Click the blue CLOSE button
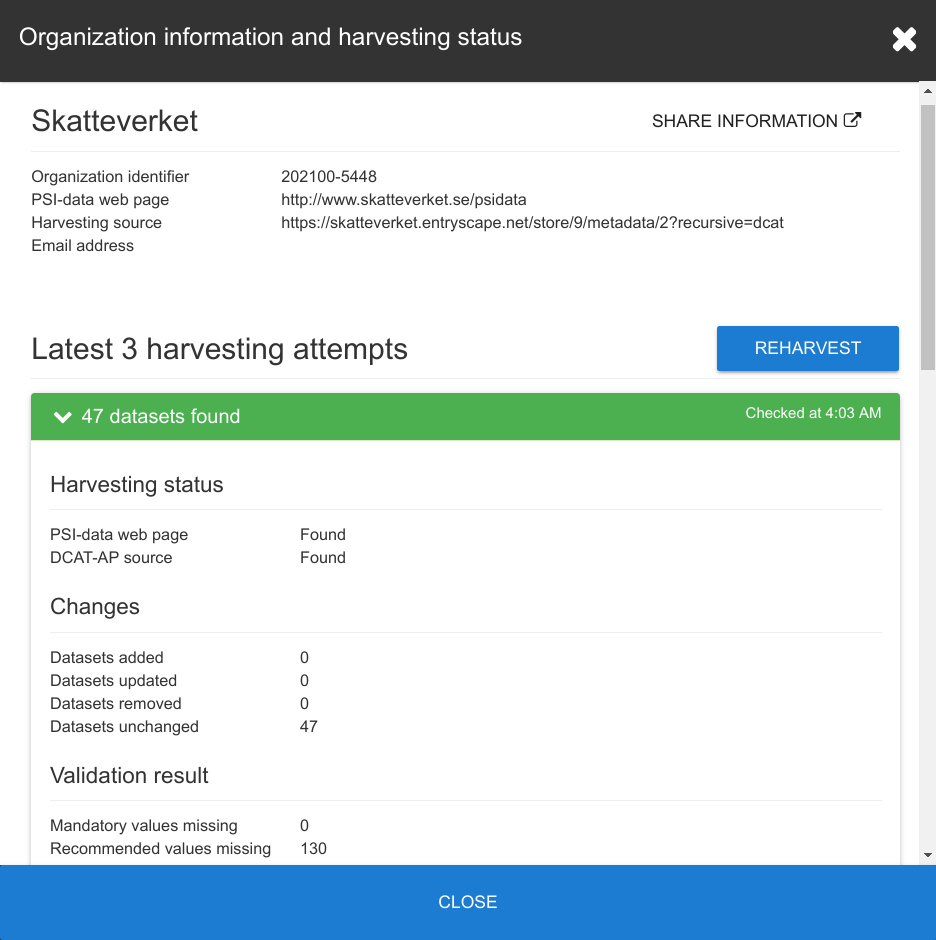 [468, 902]
